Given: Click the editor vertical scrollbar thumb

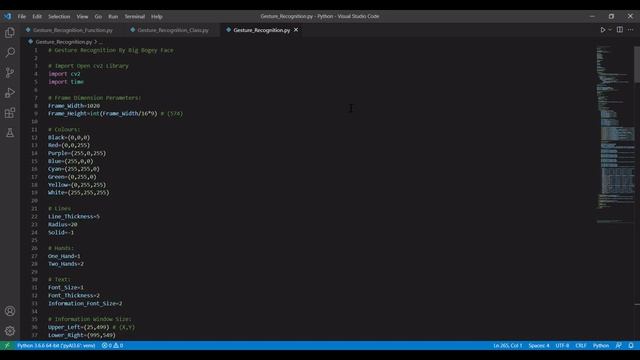Looking at the screenshot, I should pyautogui.click(x=637, y=64).
